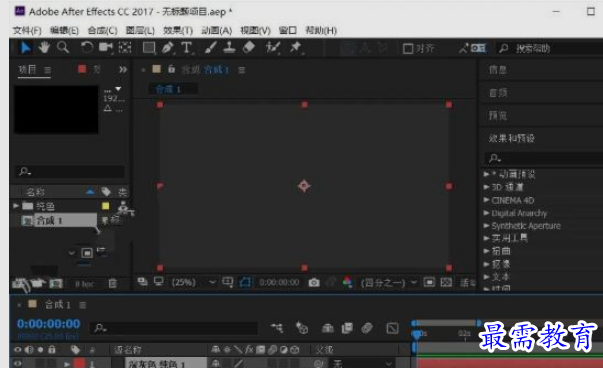Select the Clone Stamp tool

point(229,48)
